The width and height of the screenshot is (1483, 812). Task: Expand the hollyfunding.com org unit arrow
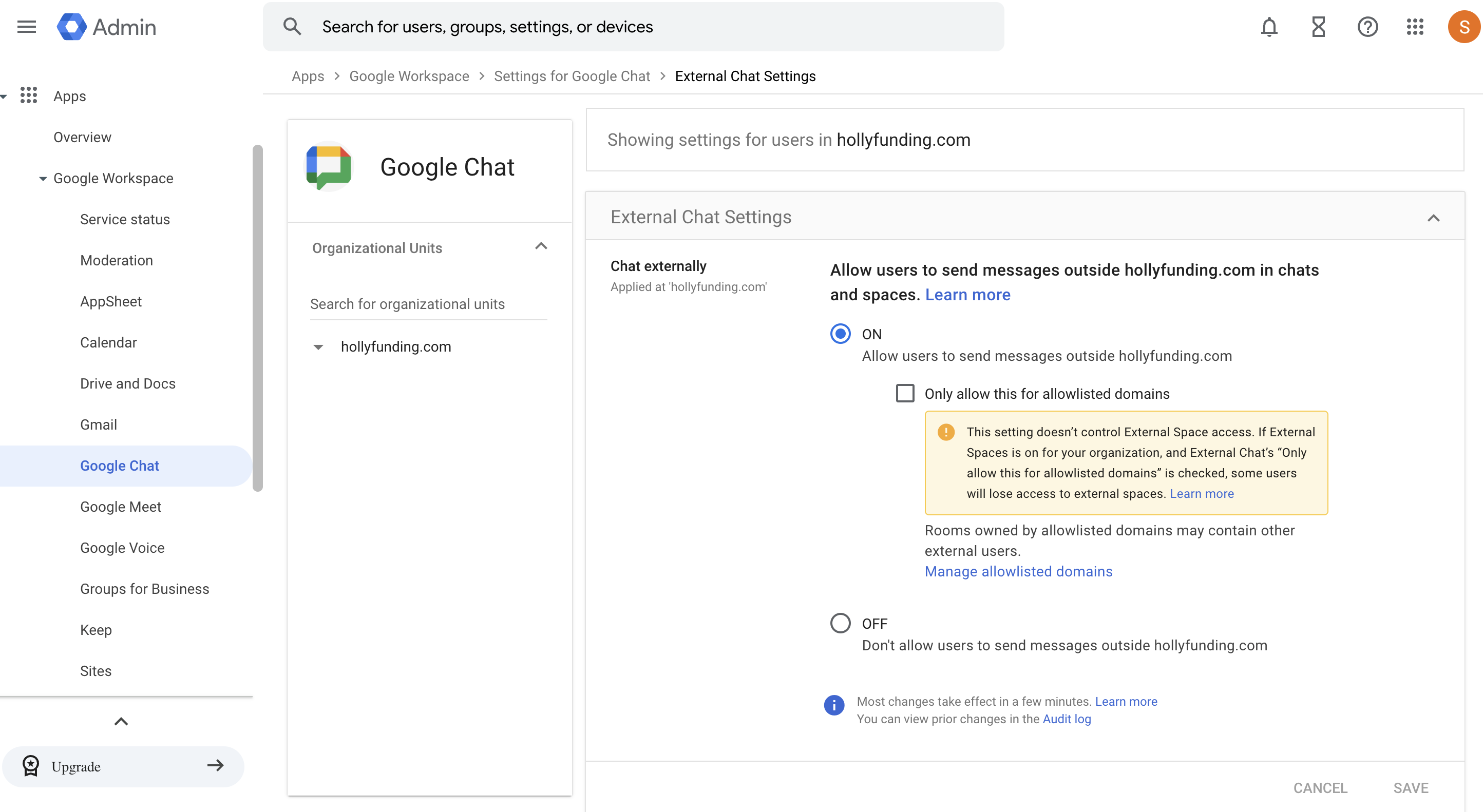pyautogui.click(x=318, y=347)
